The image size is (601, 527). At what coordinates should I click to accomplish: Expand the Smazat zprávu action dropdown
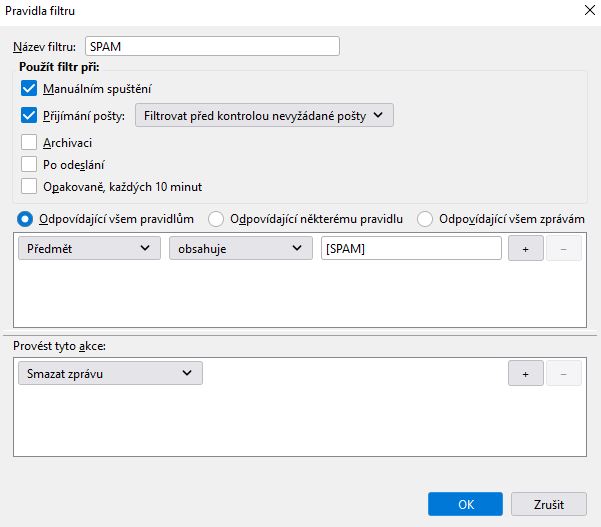click(x=110, y=373)
